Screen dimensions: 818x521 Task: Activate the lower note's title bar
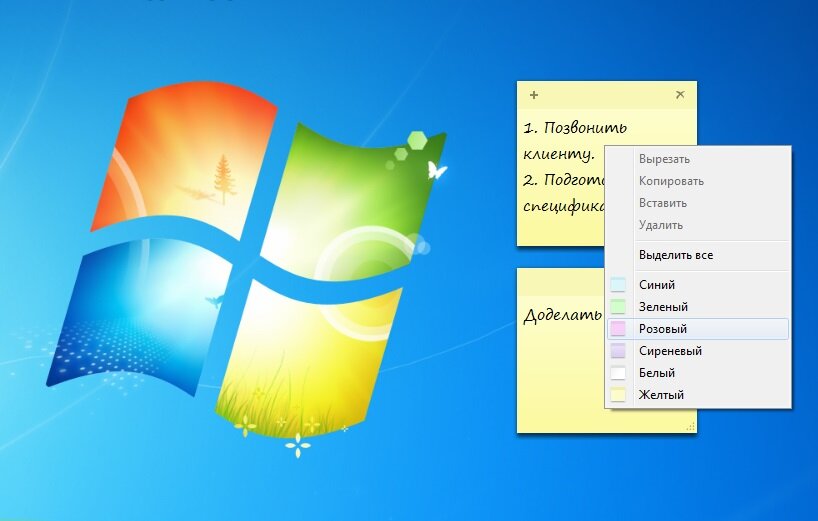pos(561,282)
